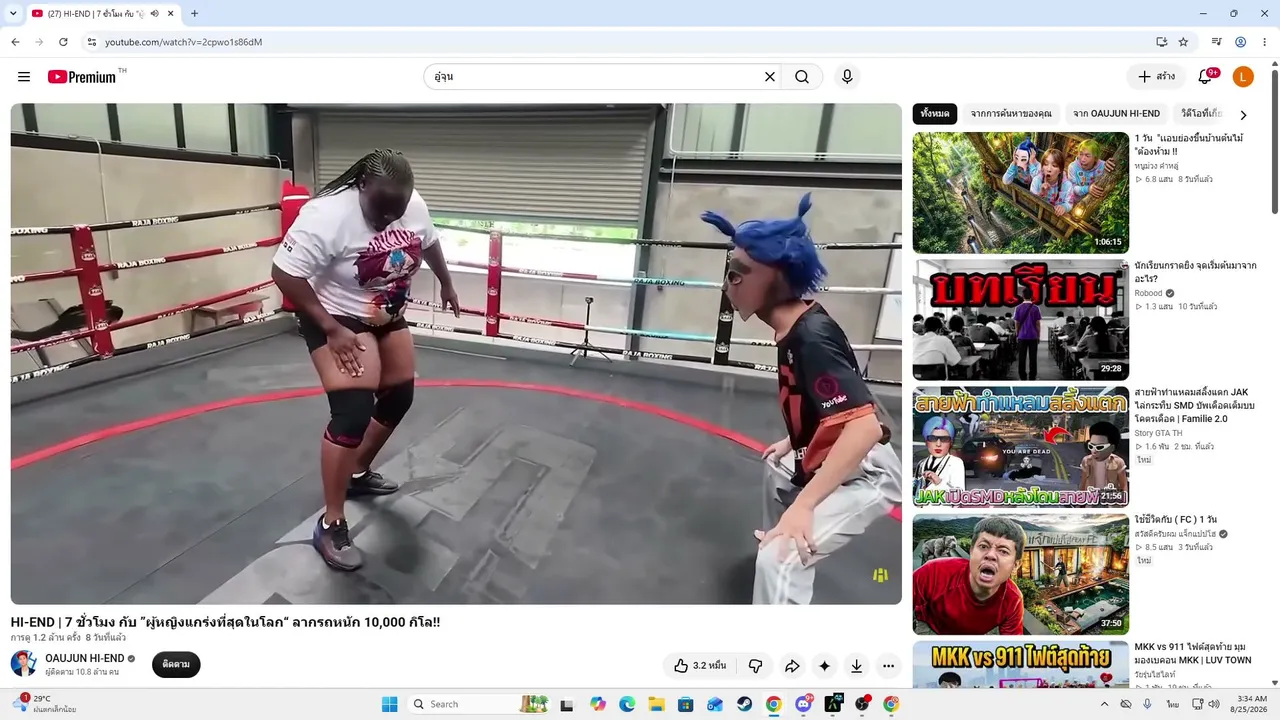Dislike the video with thumbs down
The image size is (1280, 720).
pos(755,666)
